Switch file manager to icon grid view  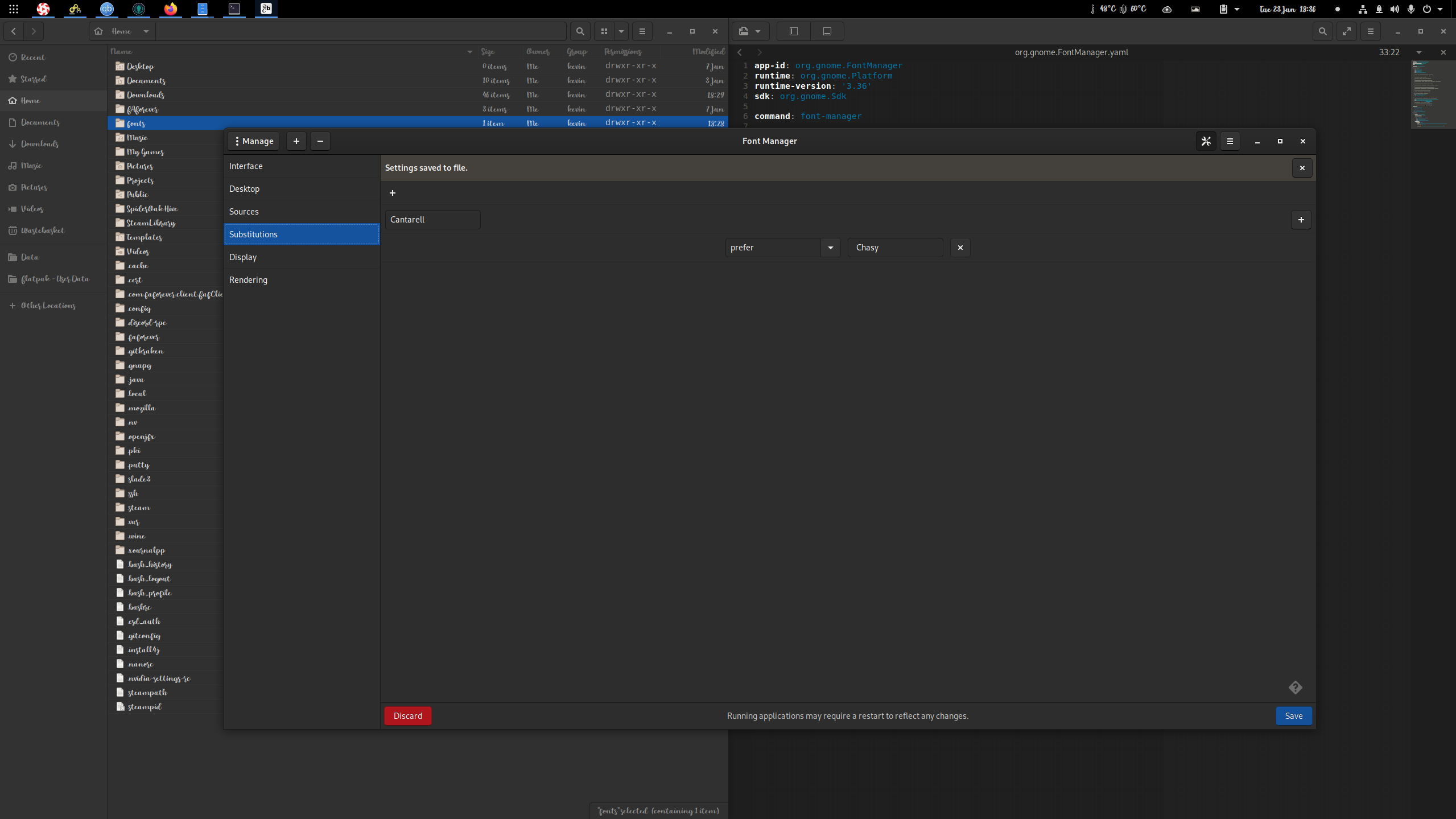[604, 31]
